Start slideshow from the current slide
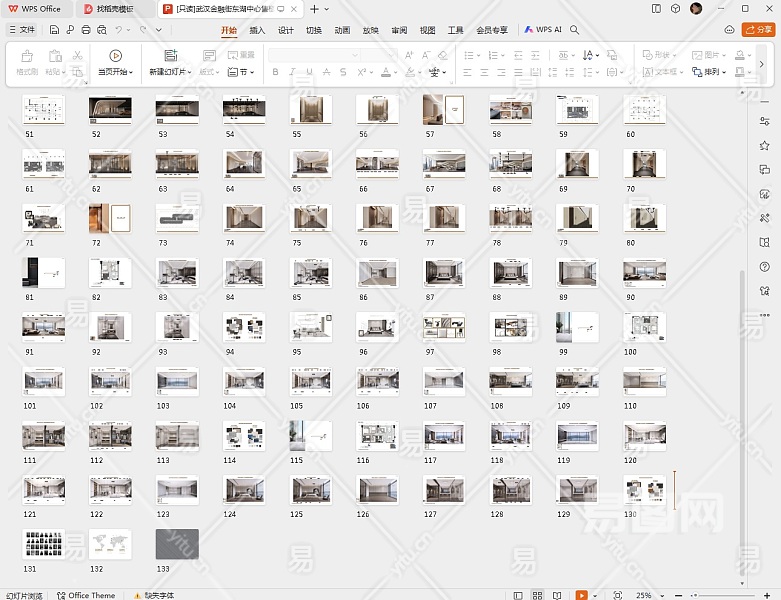This screenshot has width=781, height=600. pyautogui.click(x=115, y=57)
